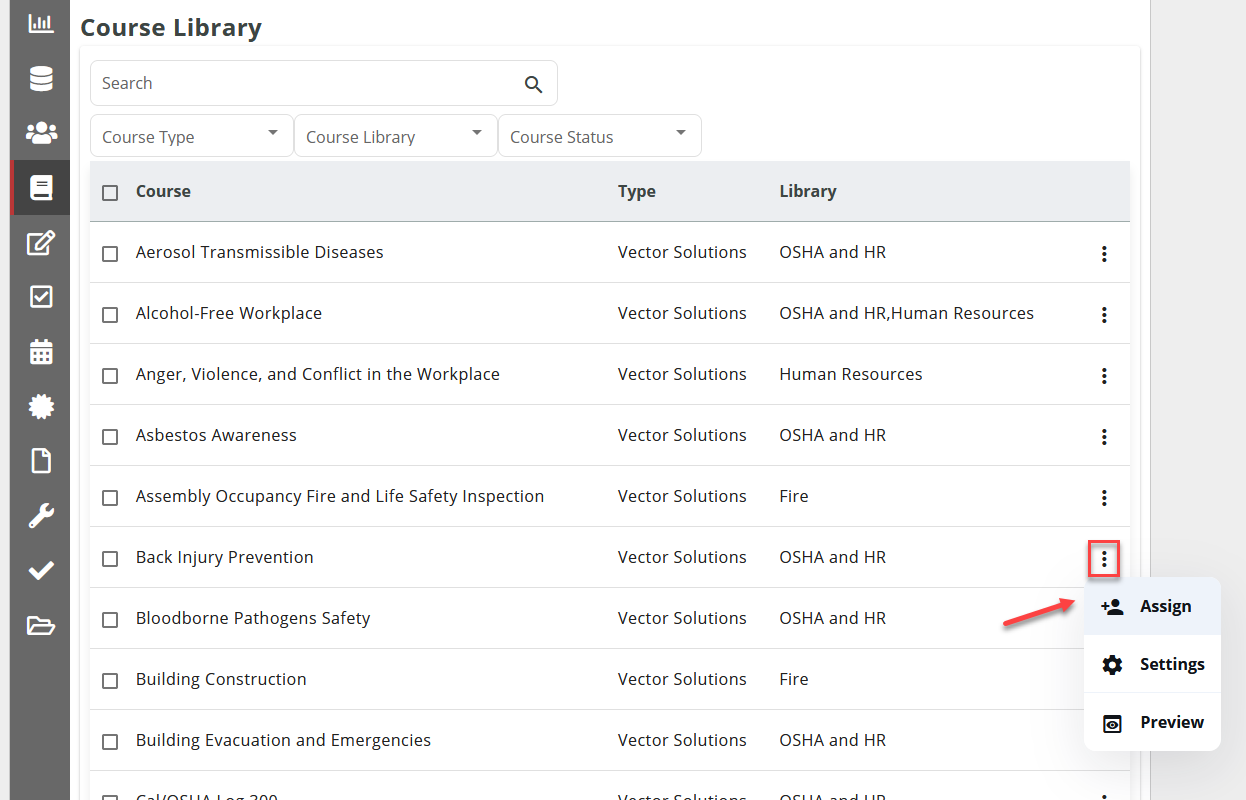The height and width of the screenshot is (800, 1246).
Task: Select the database icon in the sidebar
Action: click(x=39, y=77)
